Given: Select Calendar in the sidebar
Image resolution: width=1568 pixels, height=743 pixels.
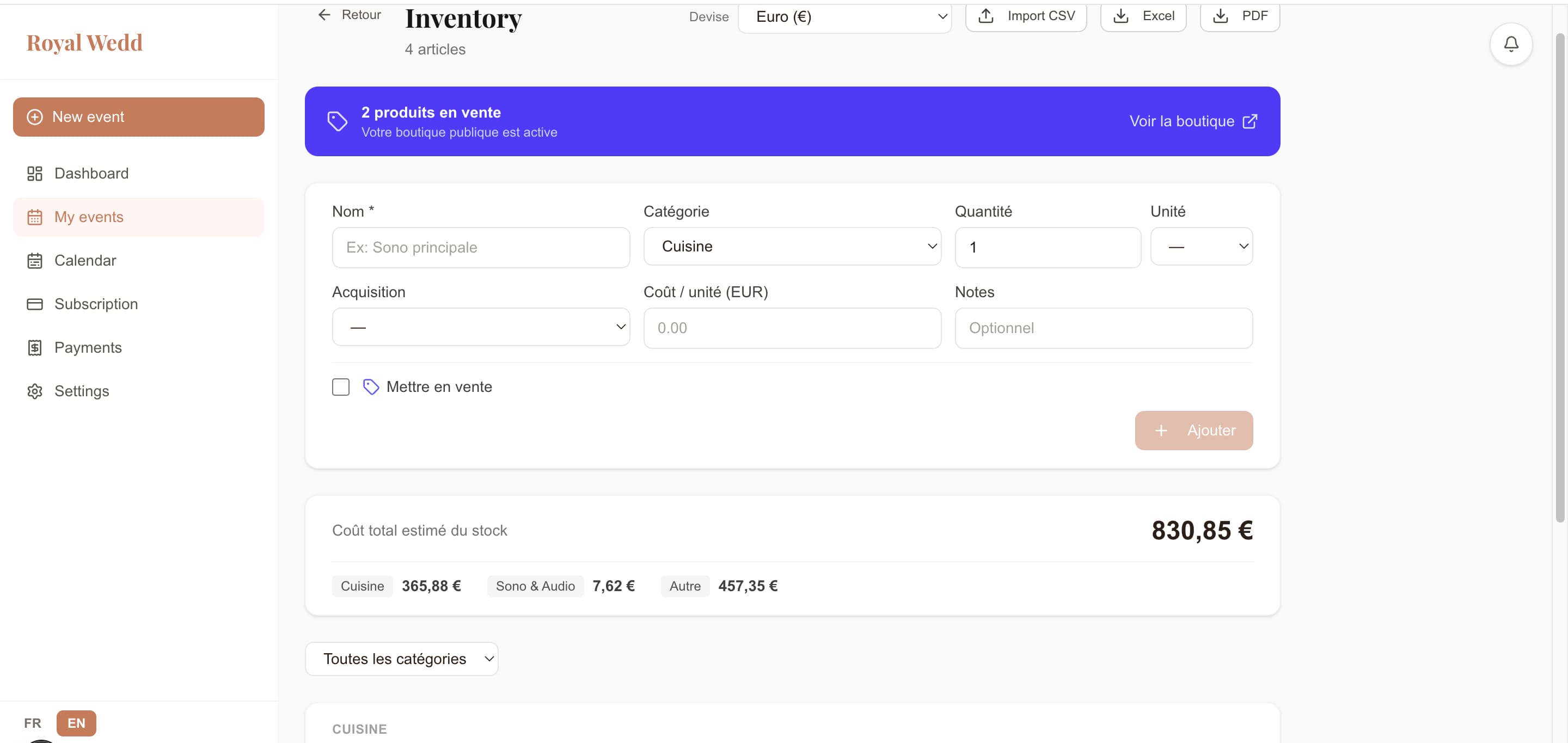Looking at the screenshot, I should [84, 260].
